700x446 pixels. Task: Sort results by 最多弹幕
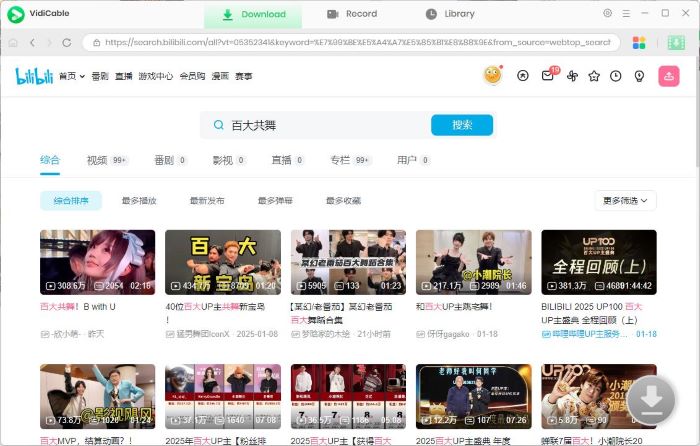tap(275, 201)
